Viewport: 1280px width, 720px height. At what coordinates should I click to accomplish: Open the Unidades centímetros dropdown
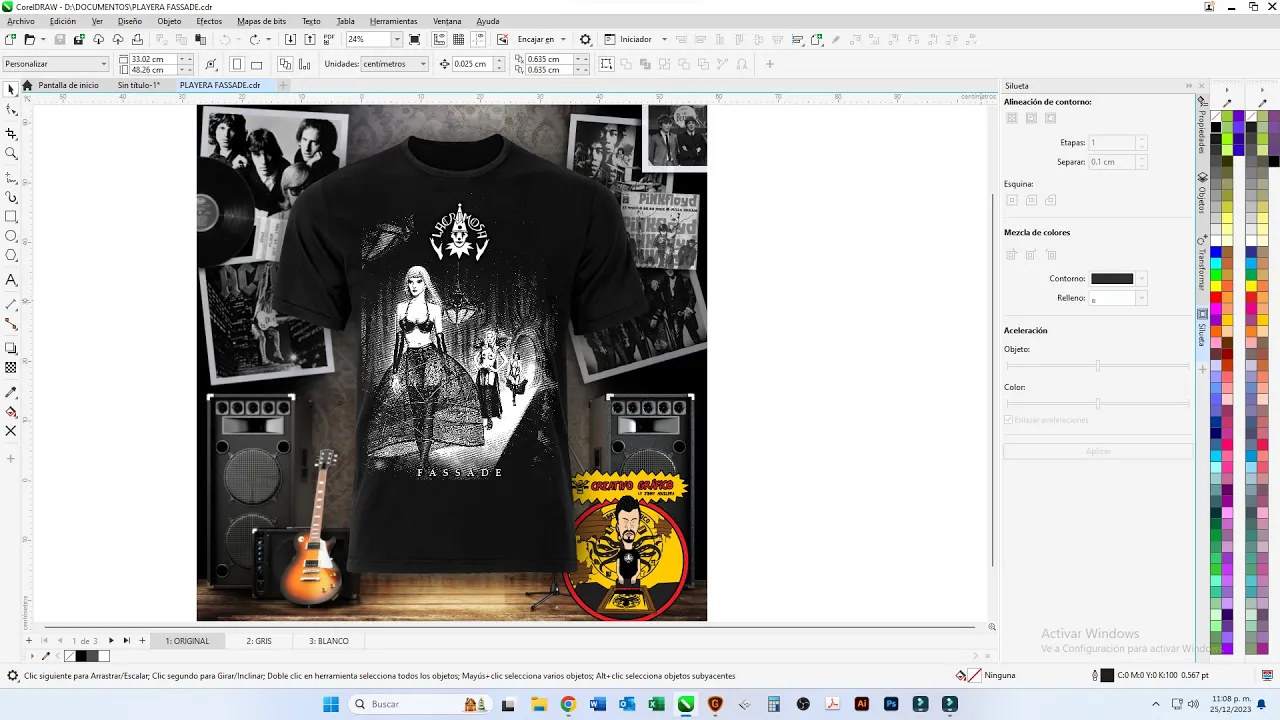(423, 64)
